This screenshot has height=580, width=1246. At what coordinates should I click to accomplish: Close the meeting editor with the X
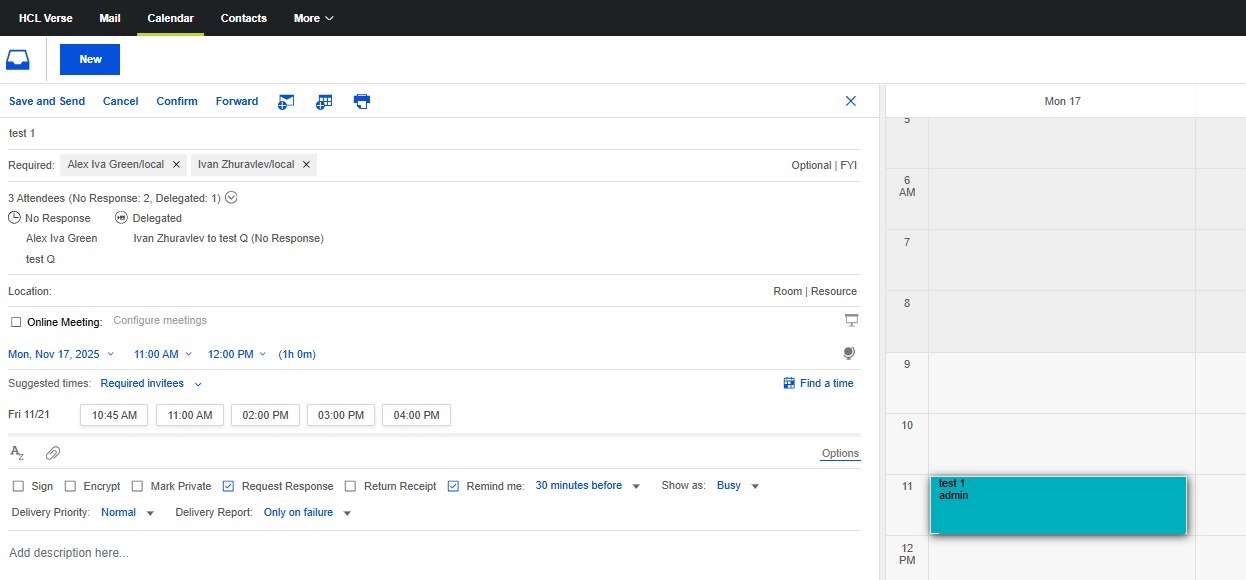click(x=851, y=101)
